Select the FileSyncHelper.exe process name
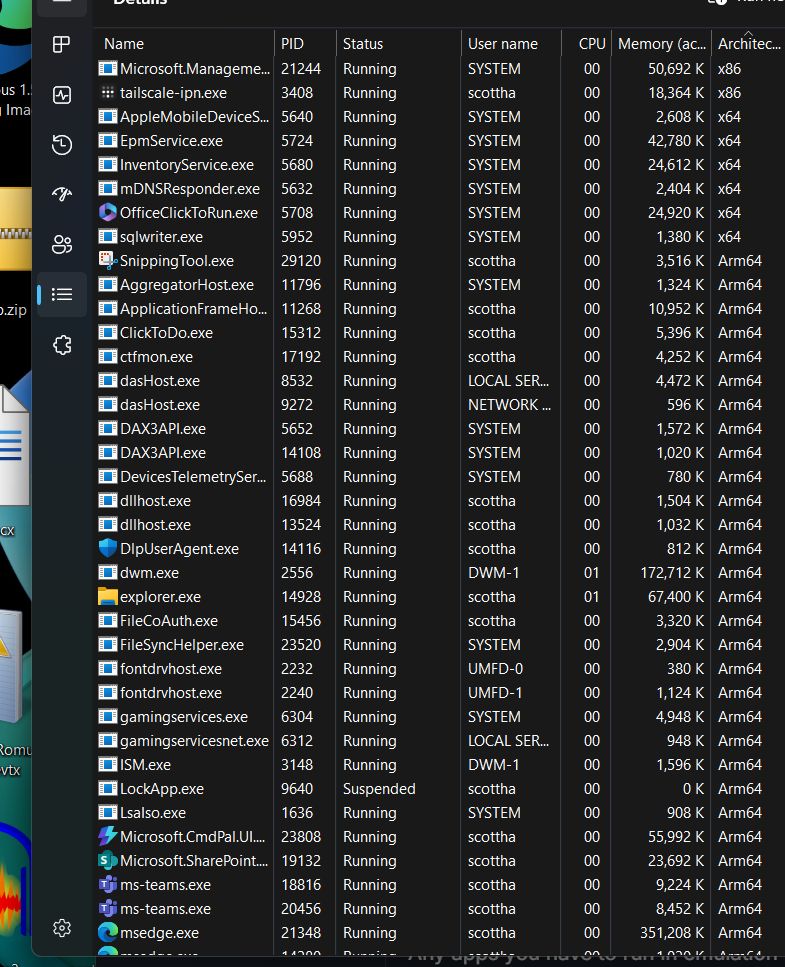785x967 pixels. 182,644
